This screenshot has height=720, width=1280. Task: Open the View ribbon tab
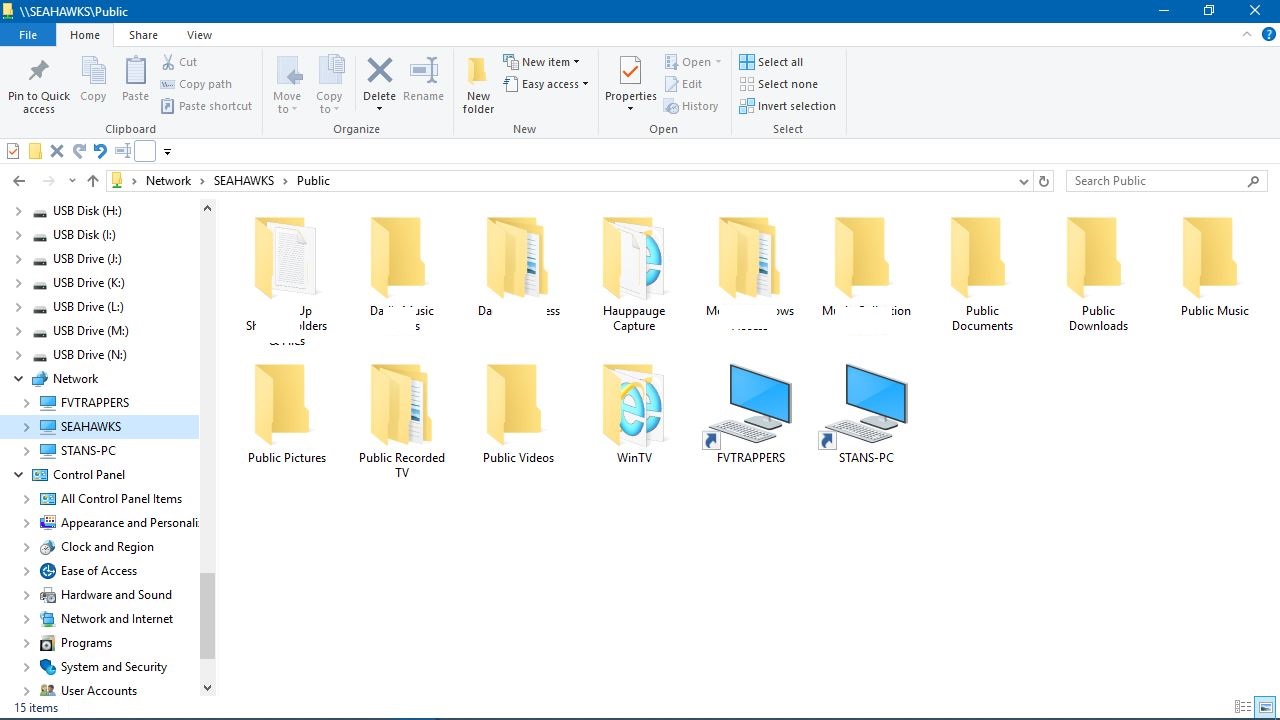199,35
